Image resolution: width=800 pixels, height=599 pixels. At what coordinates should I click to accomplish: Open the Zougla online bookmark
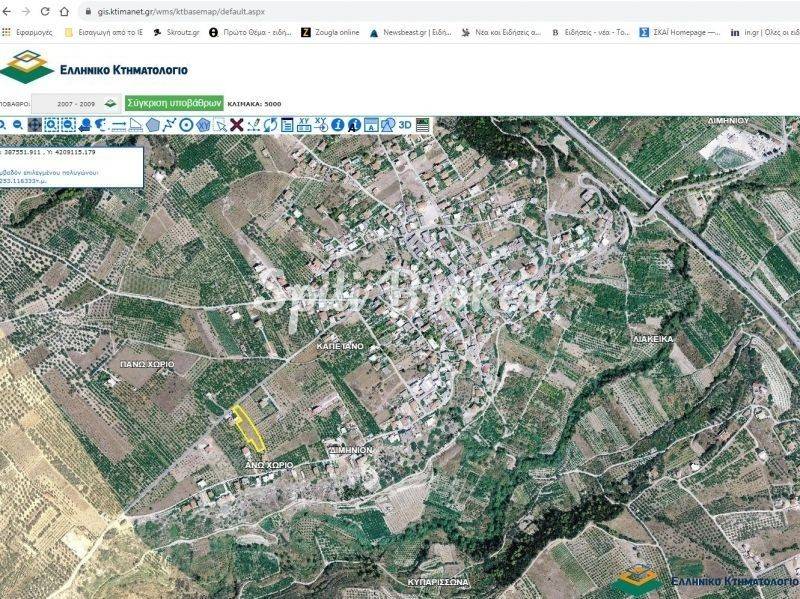coord(330,32)
